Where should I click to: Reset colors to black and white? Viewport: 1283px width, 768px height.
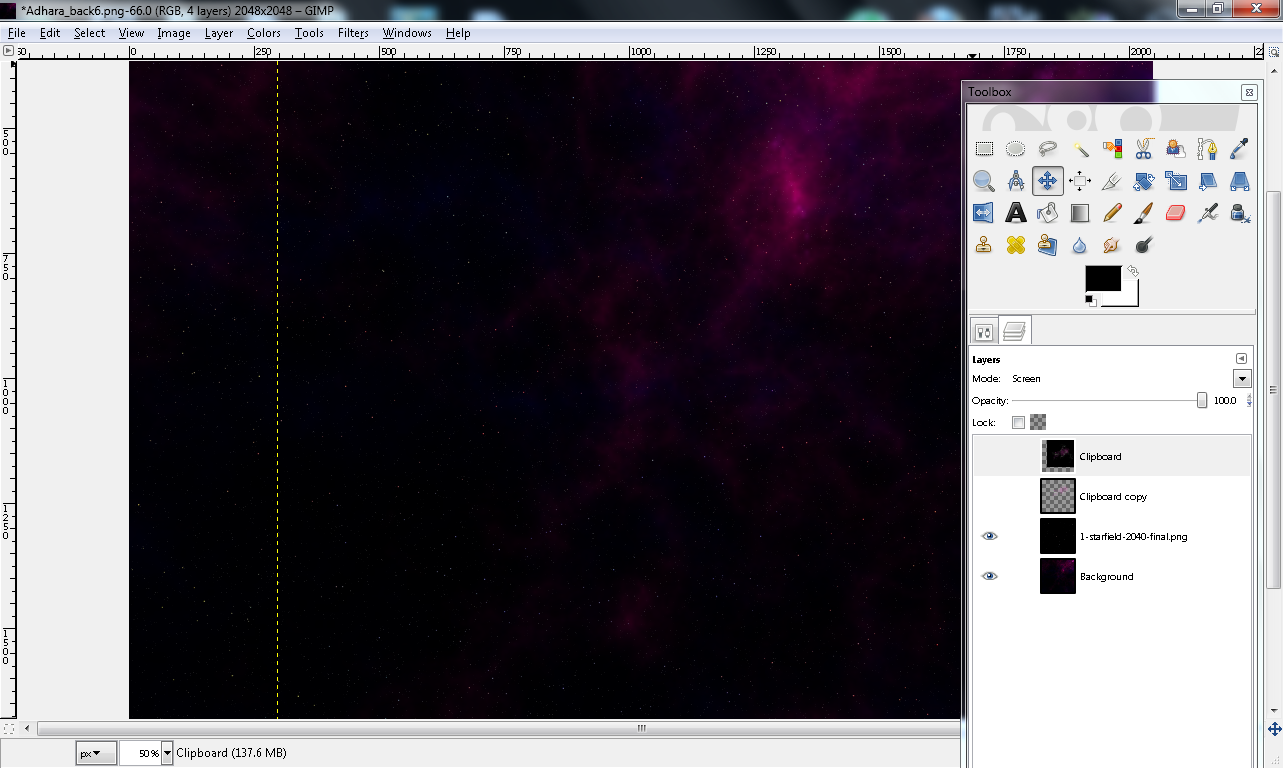(x=1090, y=300)
